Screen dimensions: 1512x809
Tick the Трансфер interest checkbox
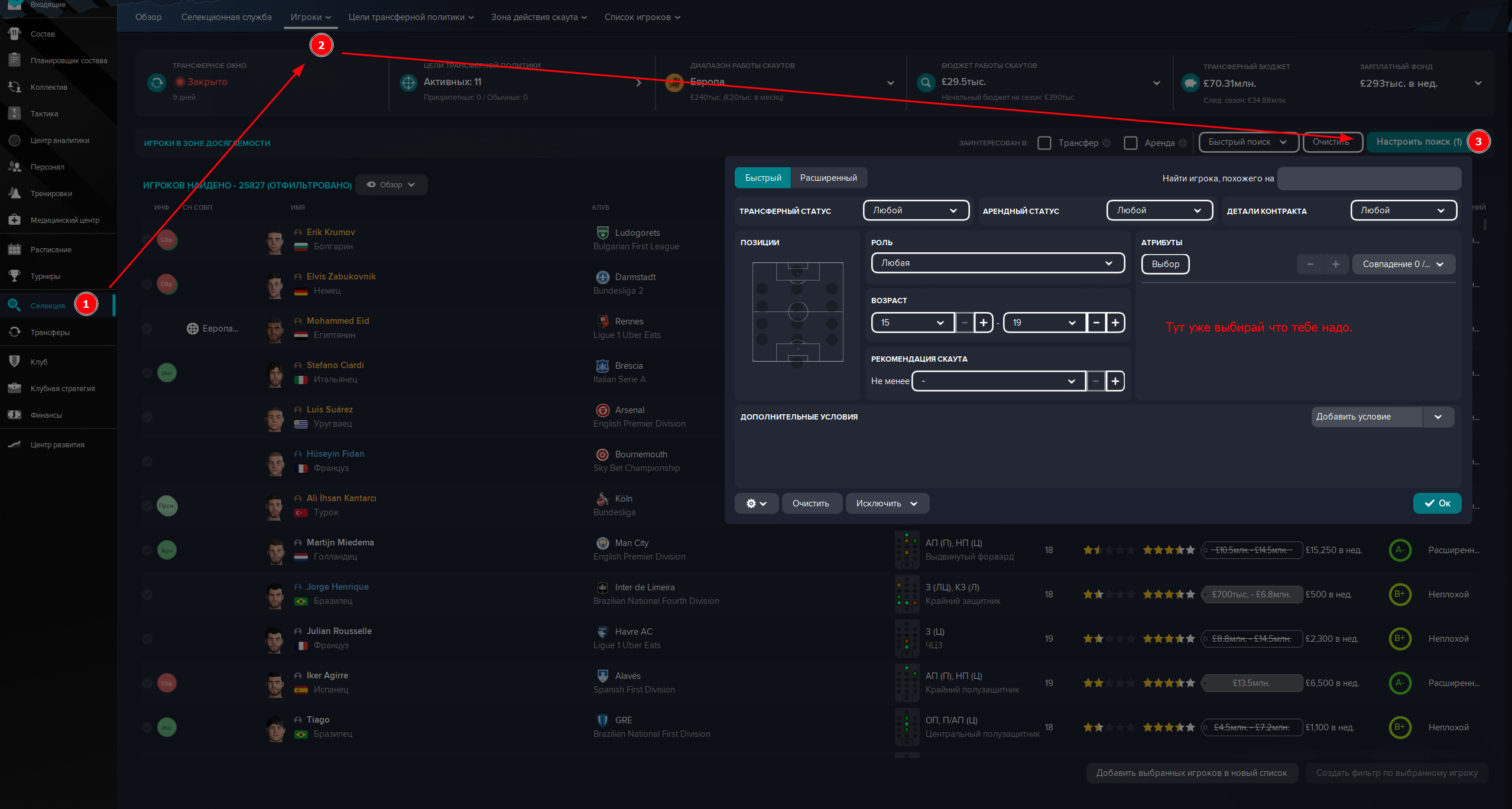click(x=1044, y=143)
